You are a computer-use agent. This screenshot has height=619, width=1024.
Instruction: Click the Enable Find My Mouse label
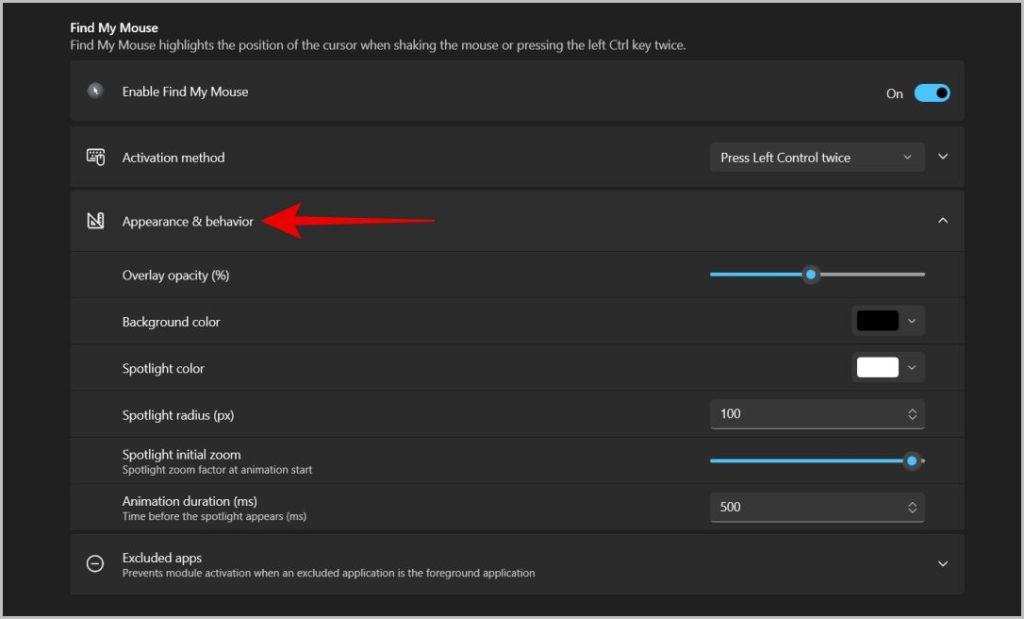(x=185, y=91)
